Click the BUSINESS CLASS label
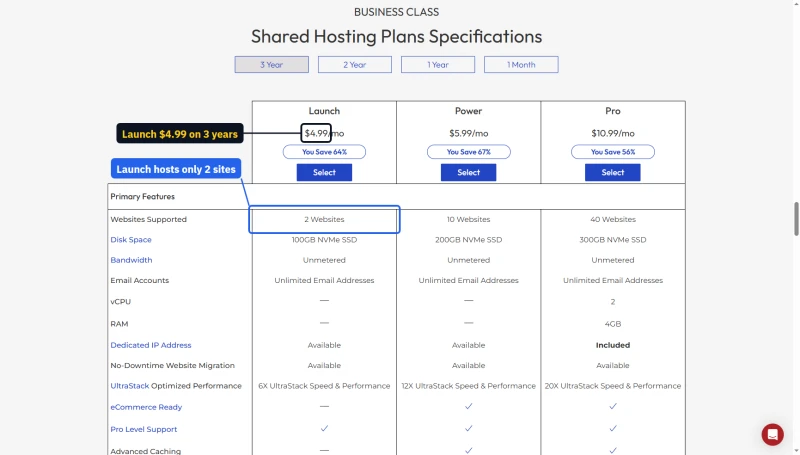800x455 pixels. [x=396, y=12]
